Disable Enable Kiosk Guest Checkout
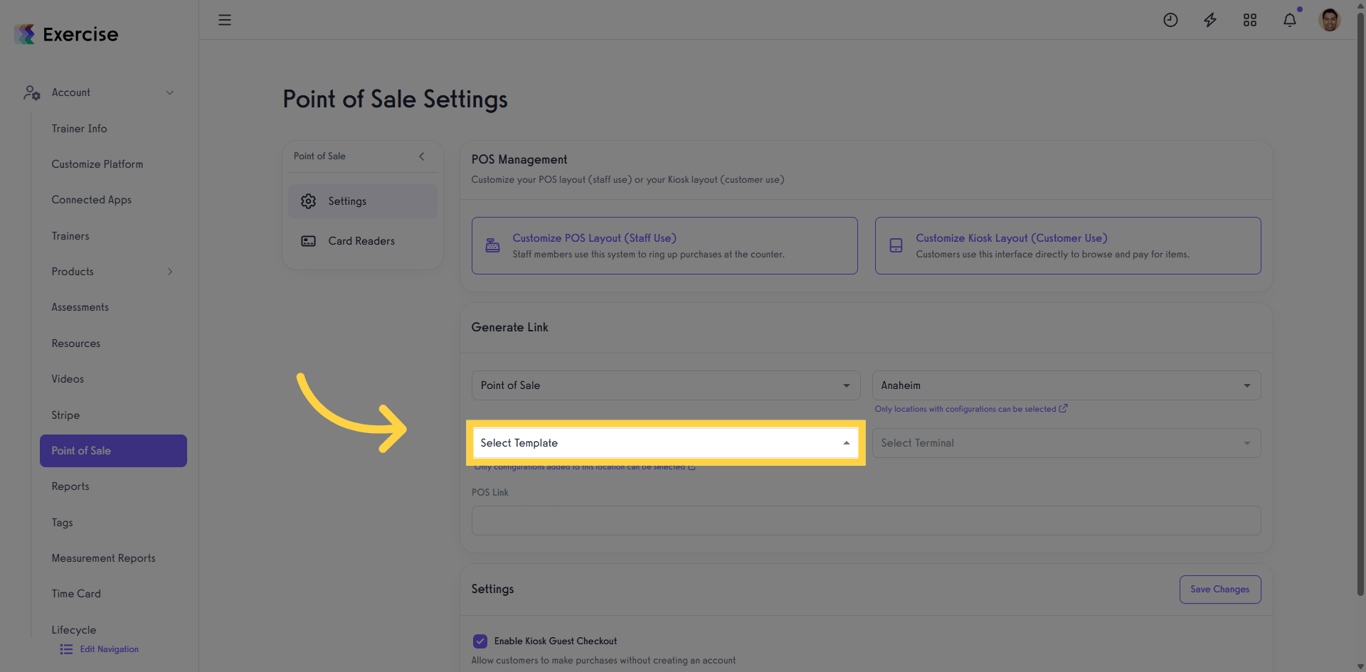 480,641
